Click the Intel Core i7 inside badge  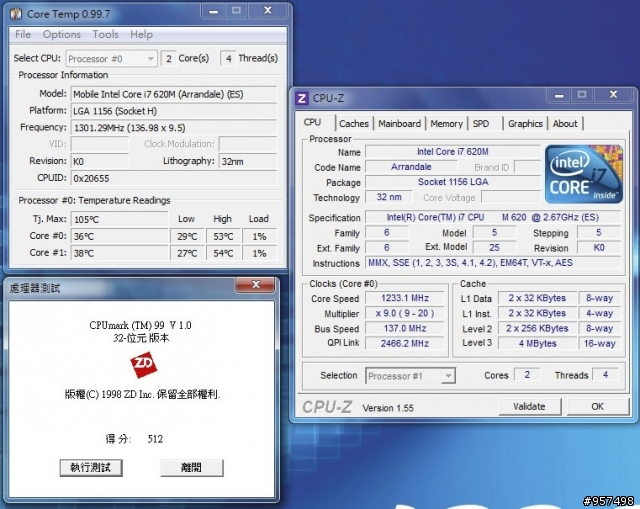click(584, 174)
